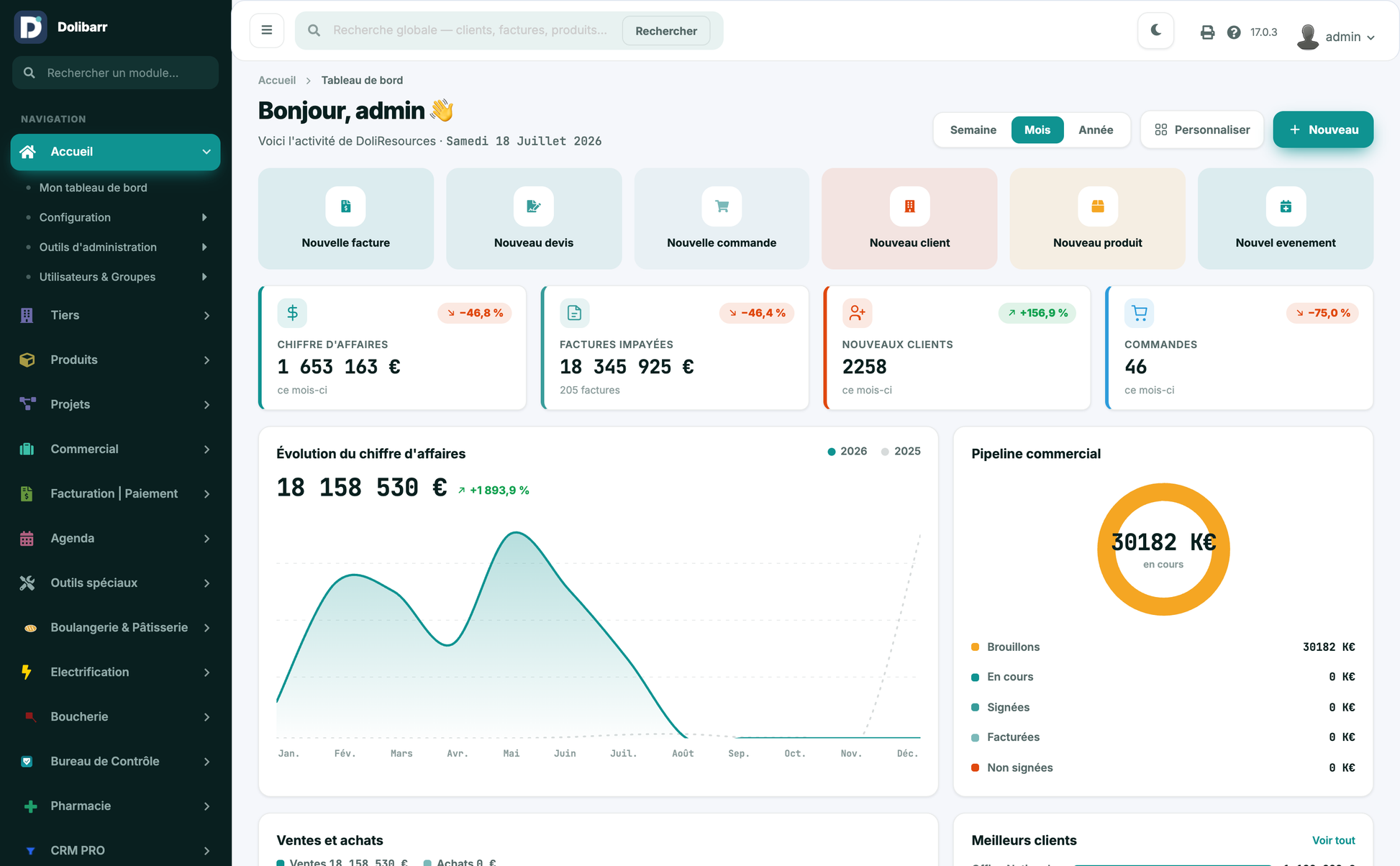
Task: Click the dollar icon in Chiffre d'affaires card
Action: 292,313
